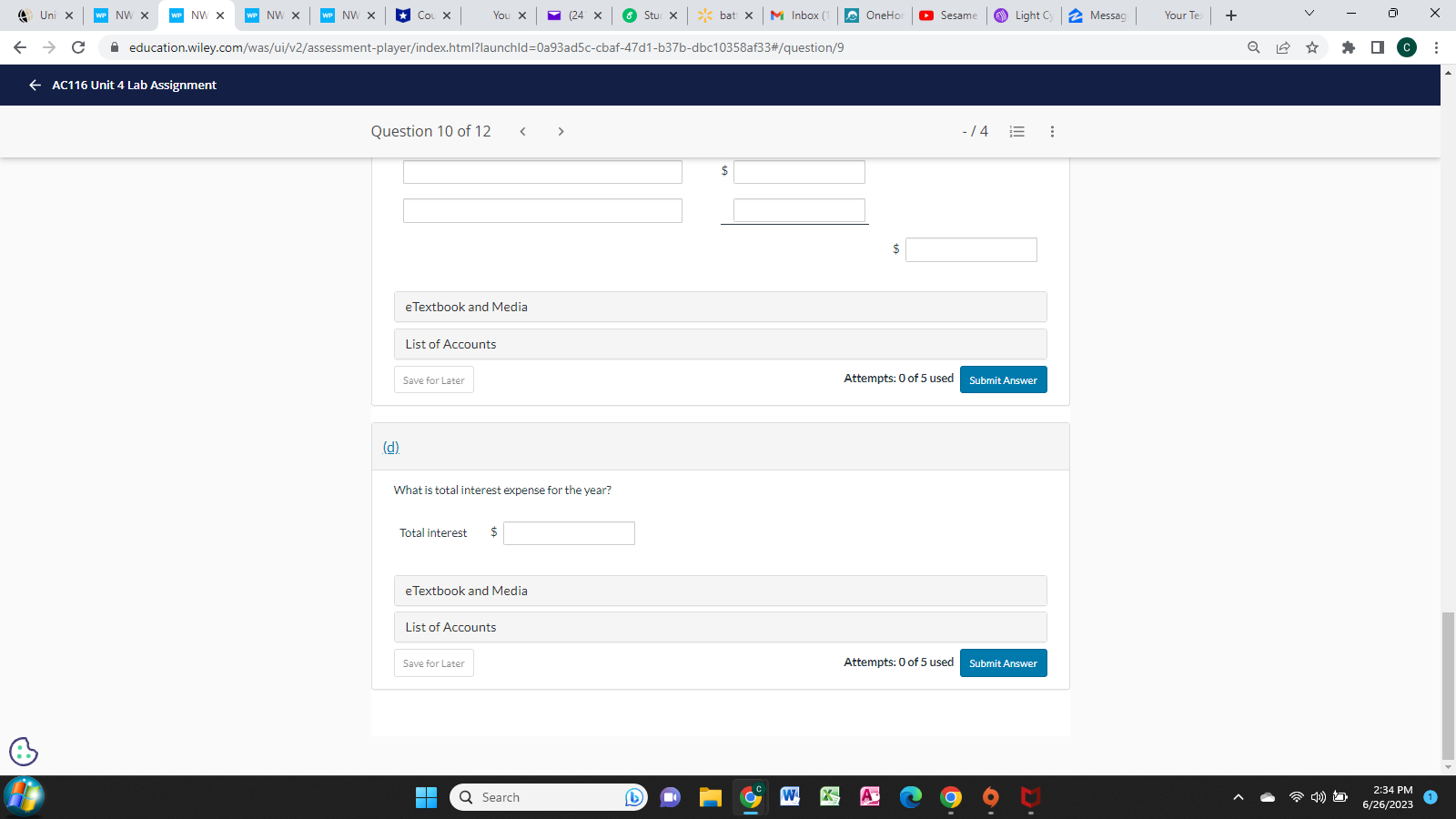
Task: Open the Chrome three-dot menu
Action: [1436, 47]
